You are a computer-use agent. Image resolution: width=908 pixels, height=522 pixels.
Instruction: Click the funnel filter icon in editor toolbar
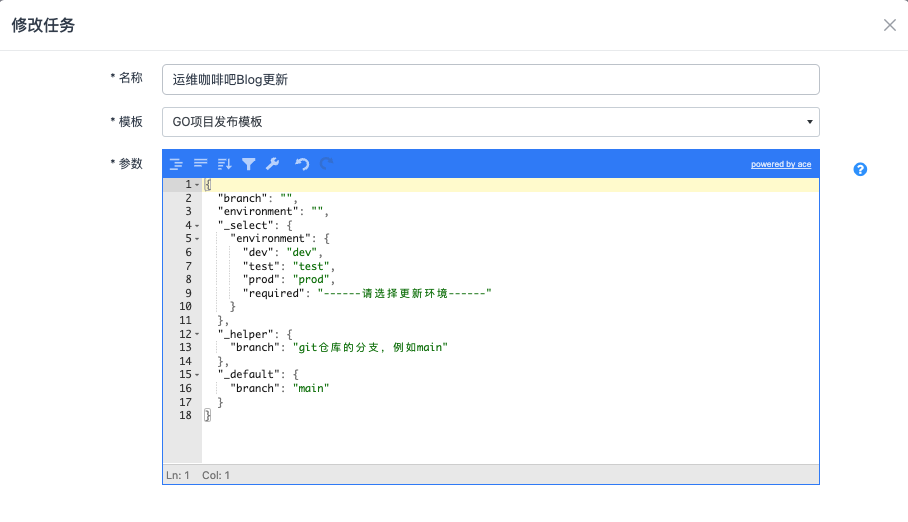(x=248, y=164)
